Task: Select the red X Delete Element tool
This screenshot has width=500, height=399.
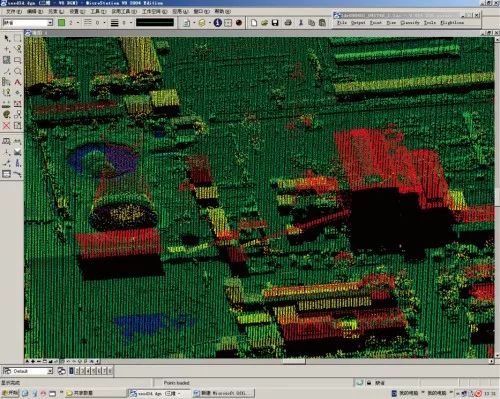Action: pos(6,125)
